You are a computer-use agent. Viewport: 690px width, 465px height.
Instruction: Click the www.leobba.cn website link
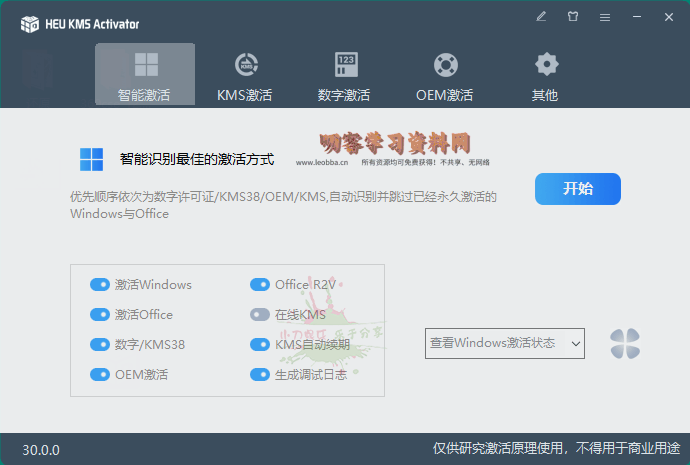point(322,162)
